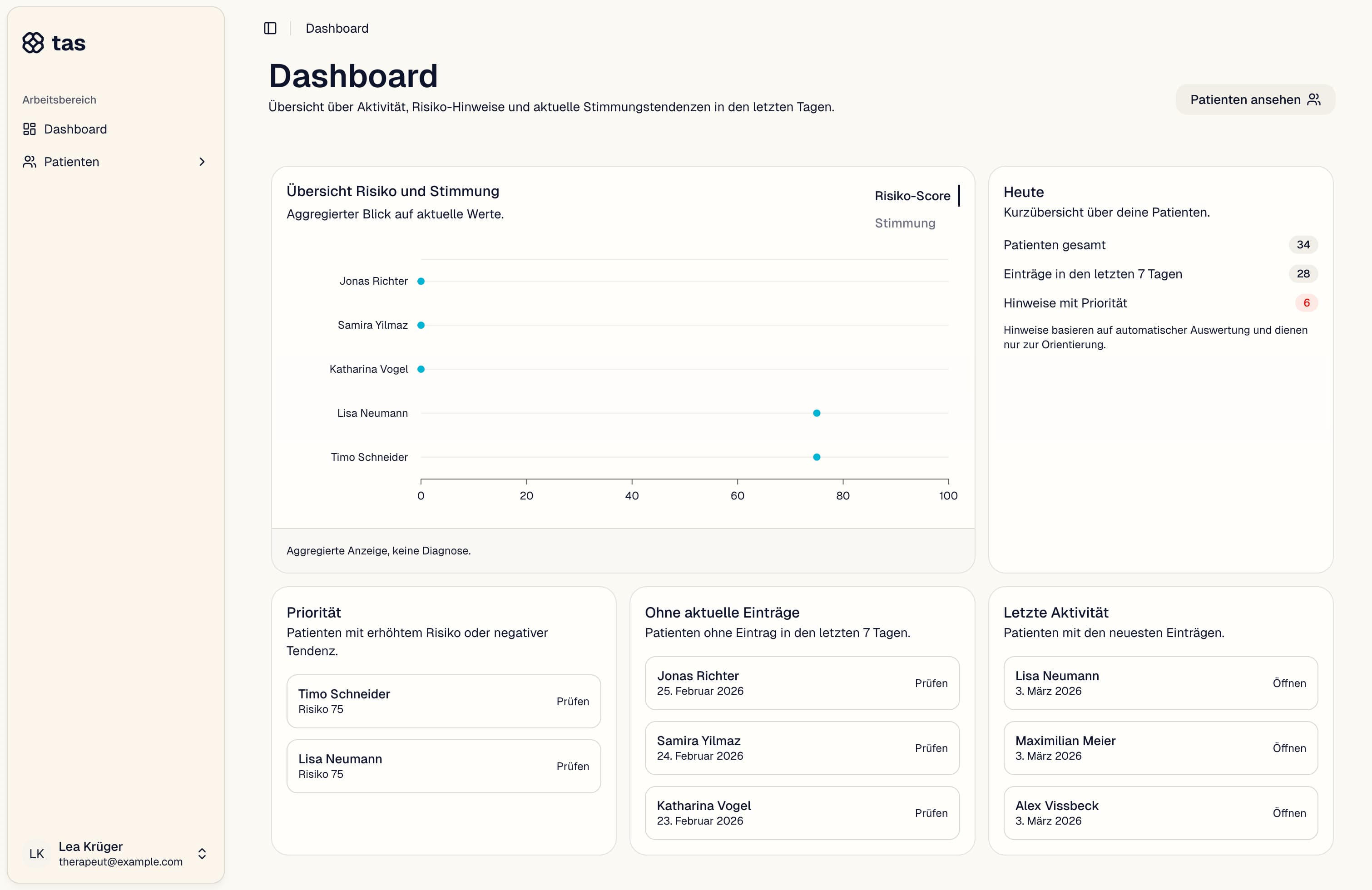Click Timo Schneider's chart data point

click(x=816, y=457)
